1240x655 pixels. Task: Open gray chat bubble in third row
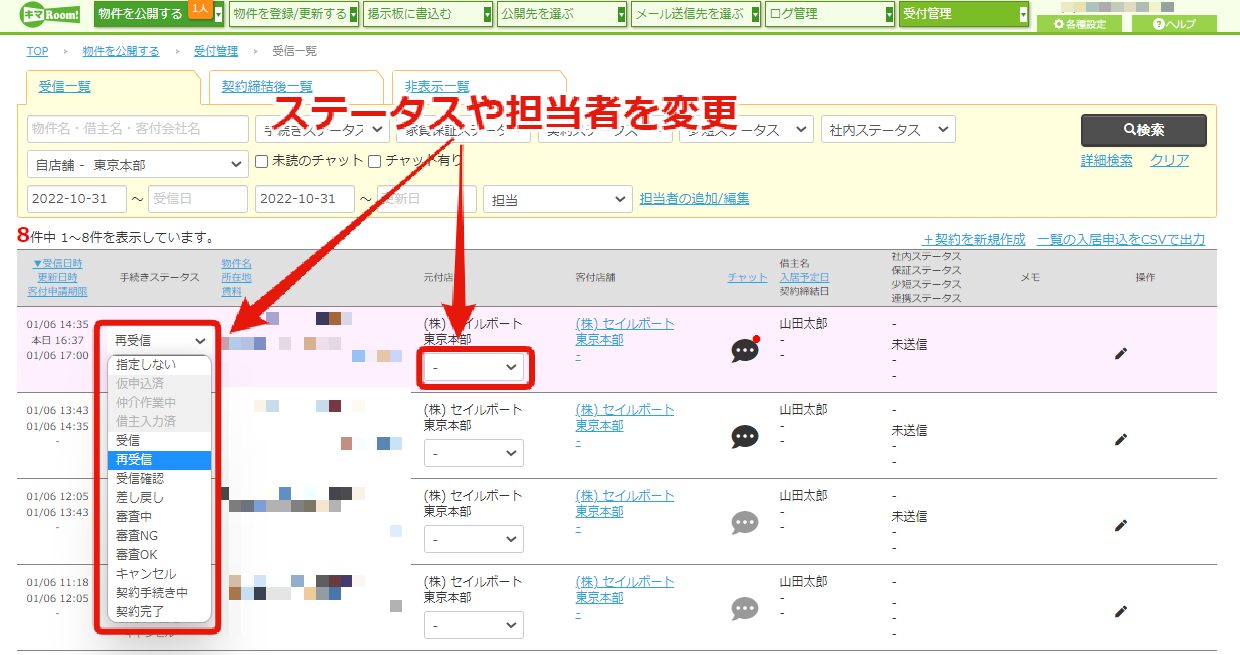(x=745, y=523)
